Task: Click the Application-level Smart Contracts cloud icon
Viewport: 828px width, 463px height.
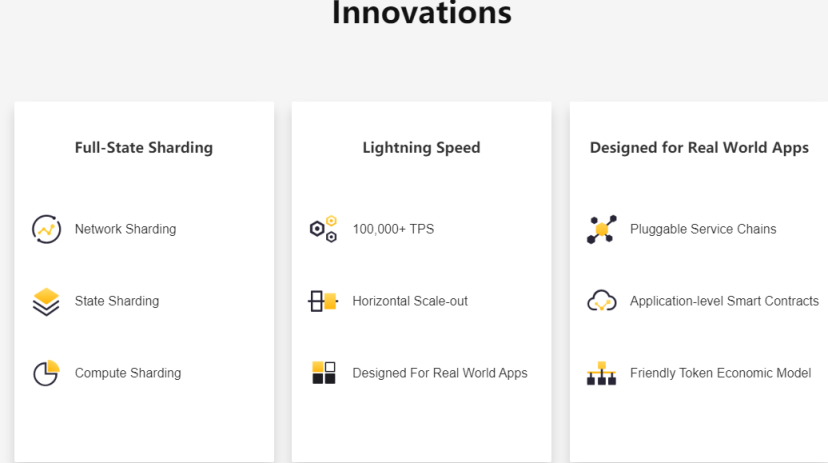Action: pyautogui.click(x=601, y=301)
